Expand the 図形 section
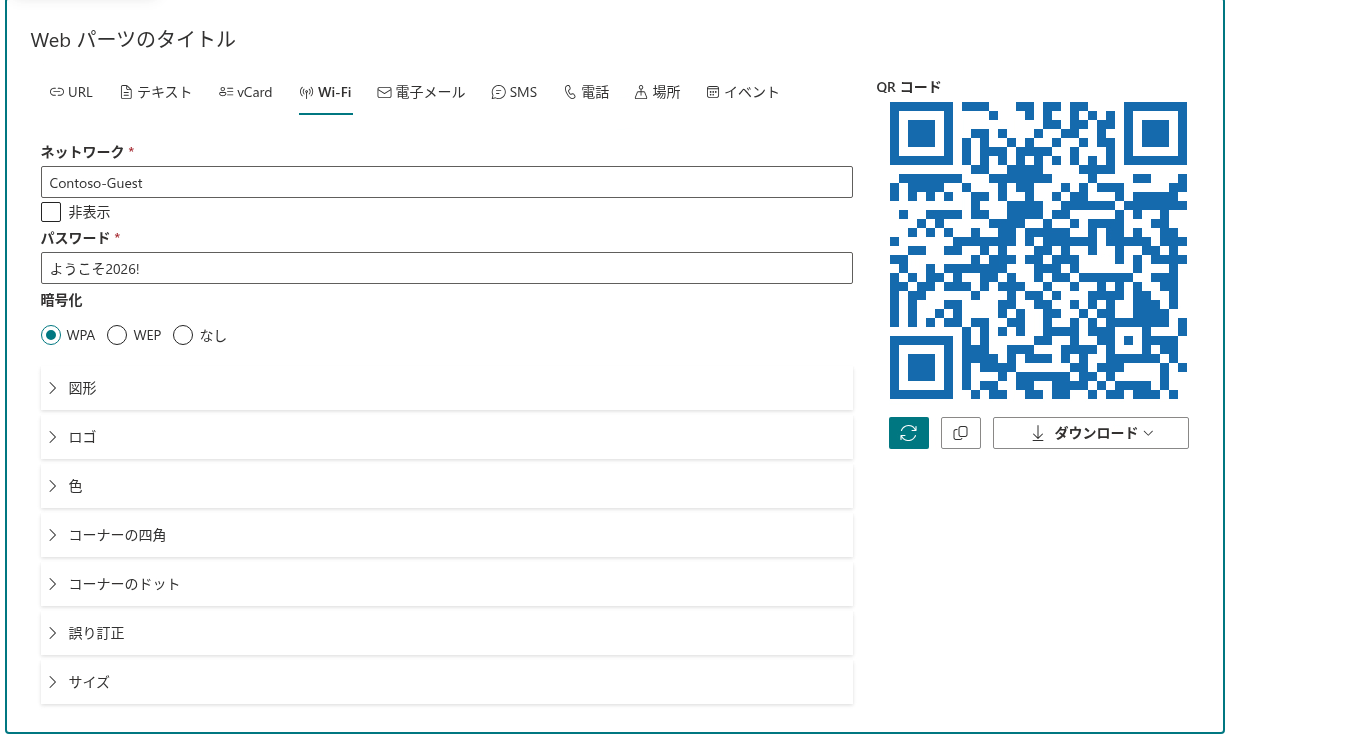Image resolution: width=1346 pixels, height=754 pixels. pyautogui.click(x=447, y=388)
